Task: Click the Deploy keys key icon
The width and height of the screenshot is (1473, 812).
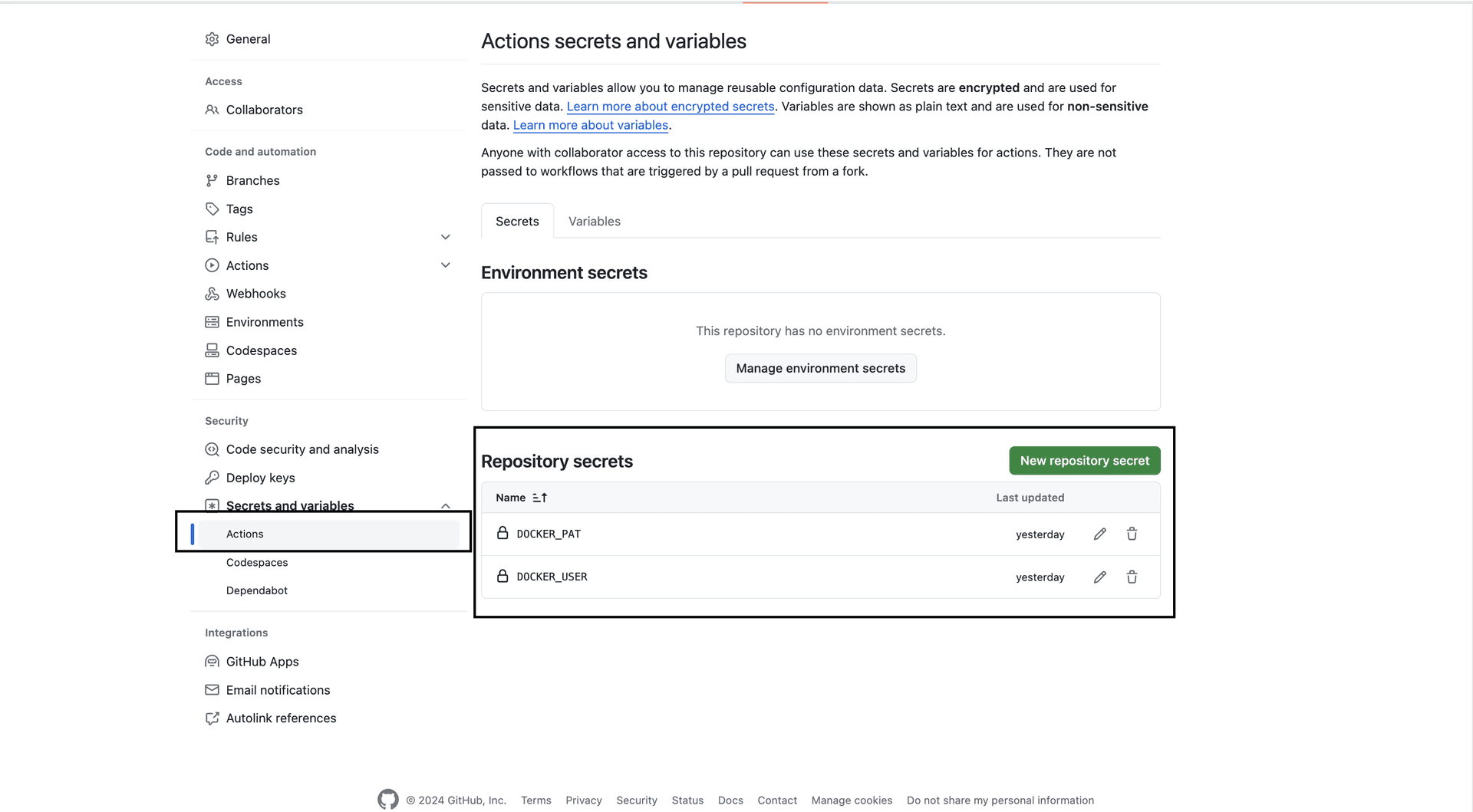Action: [212, 478]
